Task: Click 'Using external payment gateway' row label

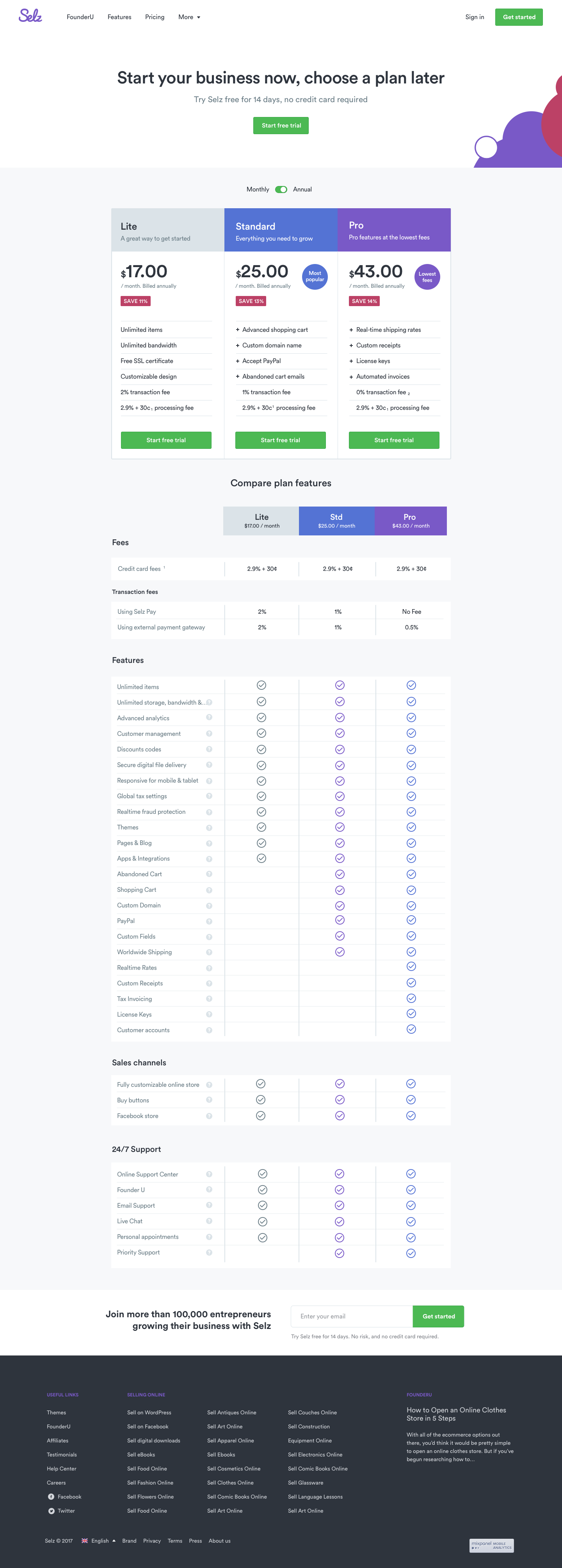Action: pyautogui.click(x=161, y=627)
